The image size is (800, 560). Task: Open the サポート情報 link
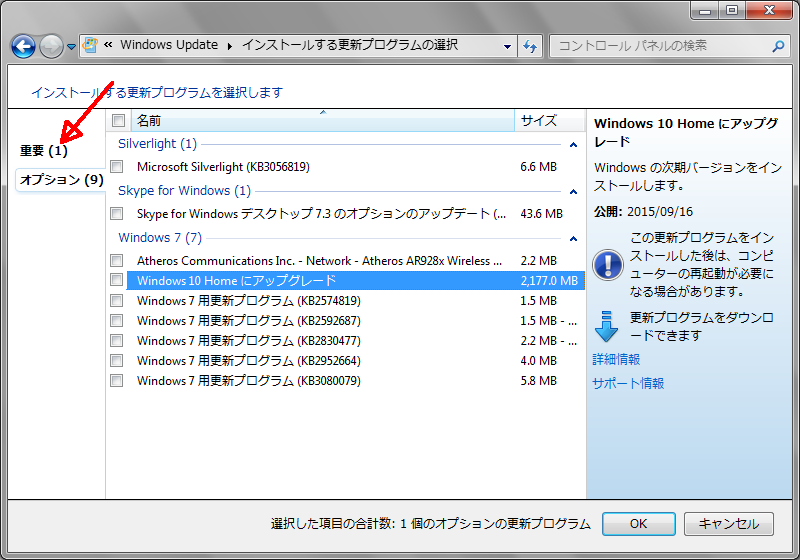point(628,384)
